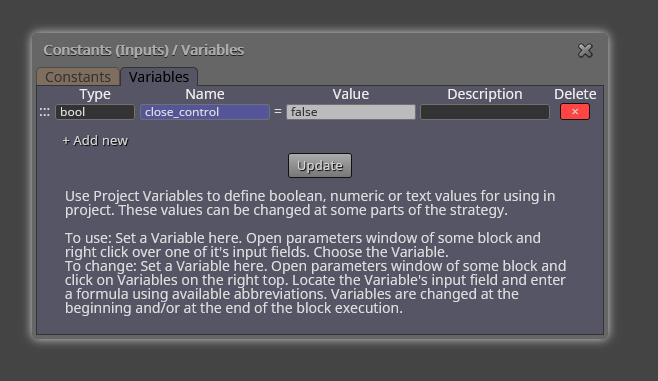This screenshot has width=658, height=381.
Task: Select the Variables tab
Action: coord(159,77)
